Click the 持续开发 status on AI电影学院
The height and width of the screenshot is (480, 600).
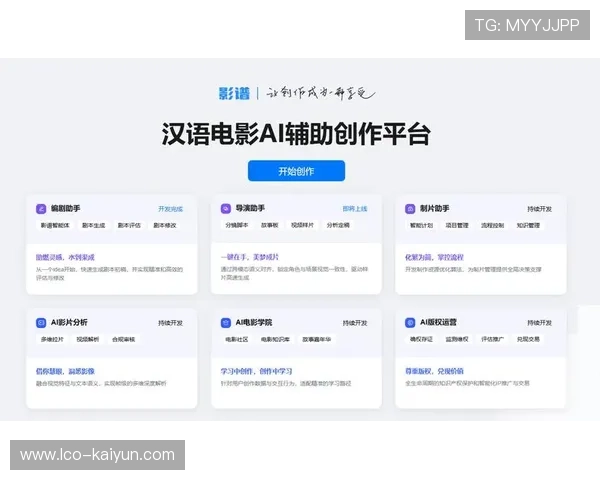(x=355, y=323)
